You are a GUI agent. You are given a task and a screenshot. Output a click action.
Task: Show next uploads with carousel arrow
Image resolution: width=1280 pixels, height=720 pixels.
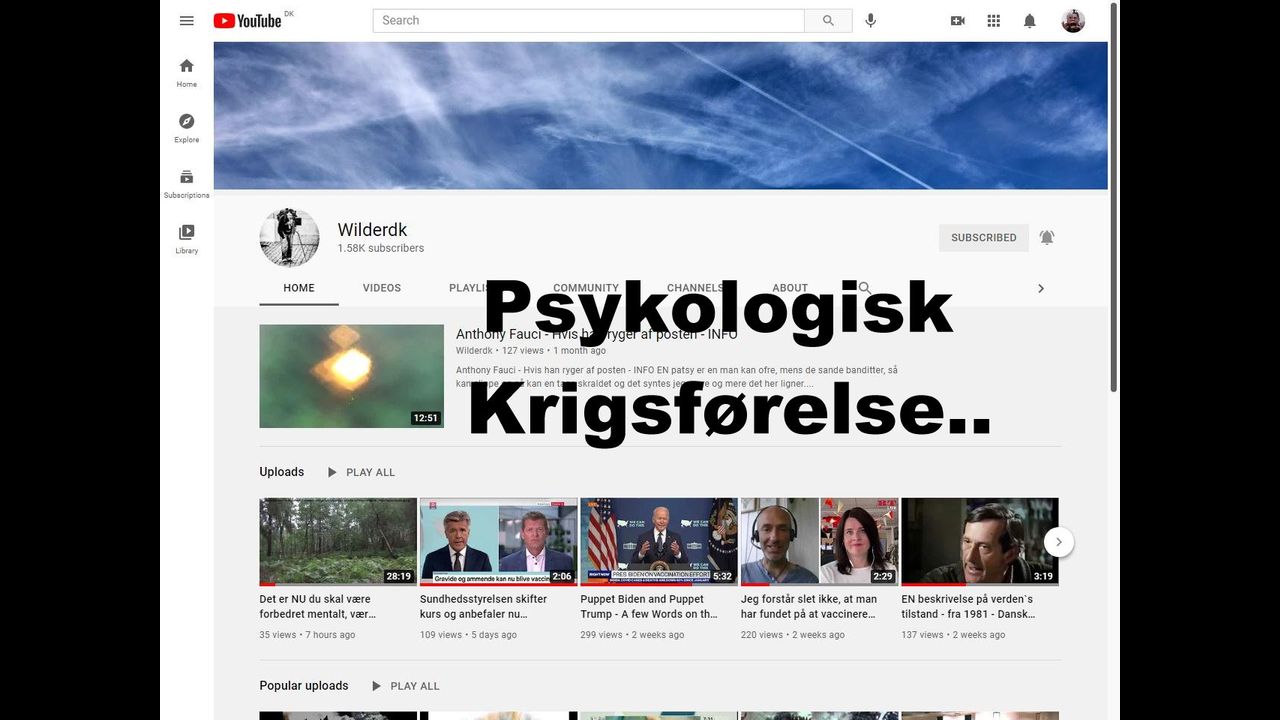pyautogui.click(x=1058, y=542)
